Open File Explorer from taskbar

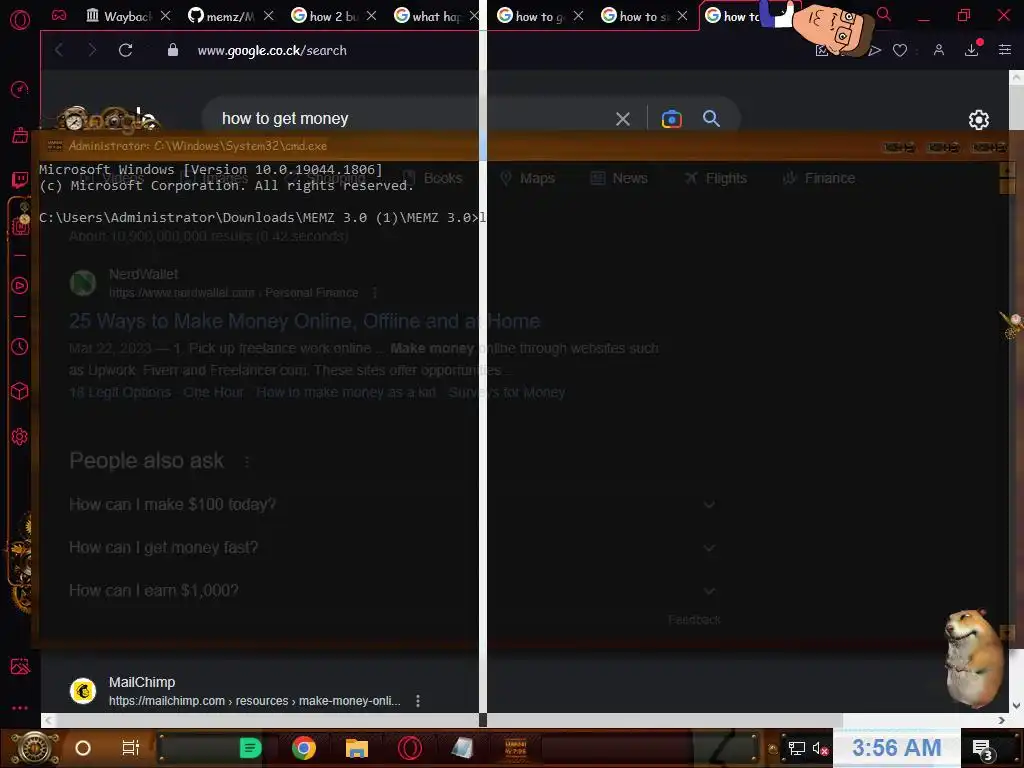point(357,748)
